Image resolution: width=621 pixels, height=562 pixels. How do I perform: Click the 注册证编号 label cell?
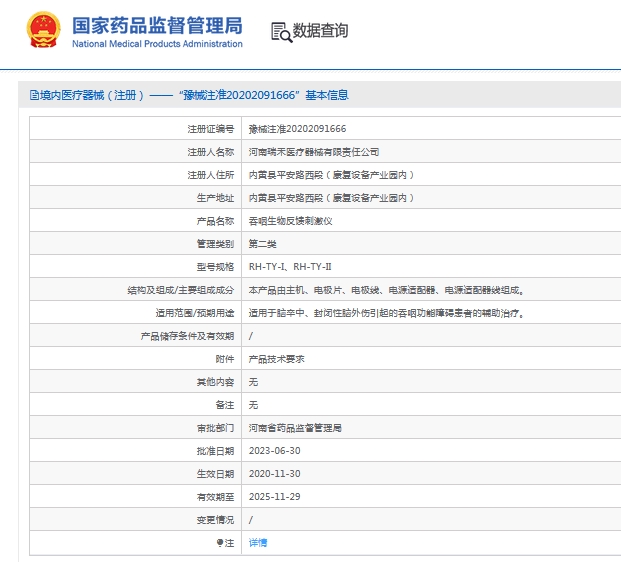point(211,129)
